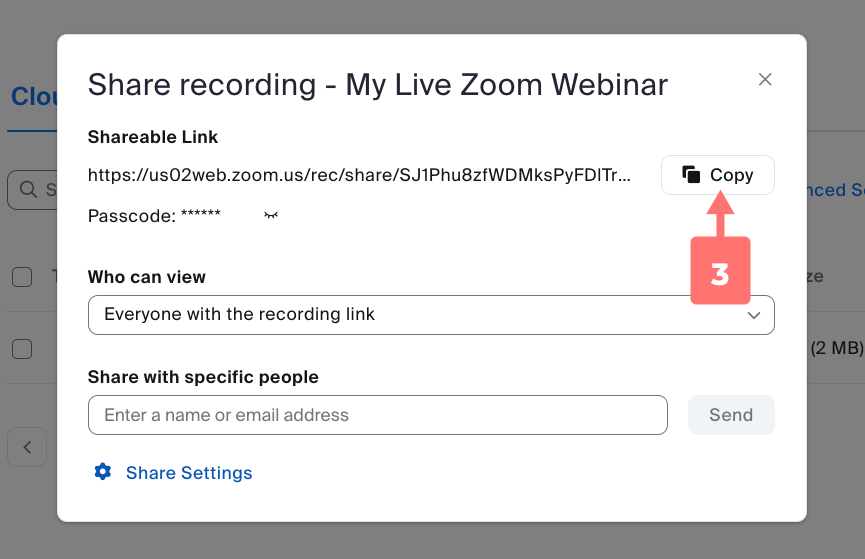
Task: Open the Share Settings link
Action: (x=189, y=473)
